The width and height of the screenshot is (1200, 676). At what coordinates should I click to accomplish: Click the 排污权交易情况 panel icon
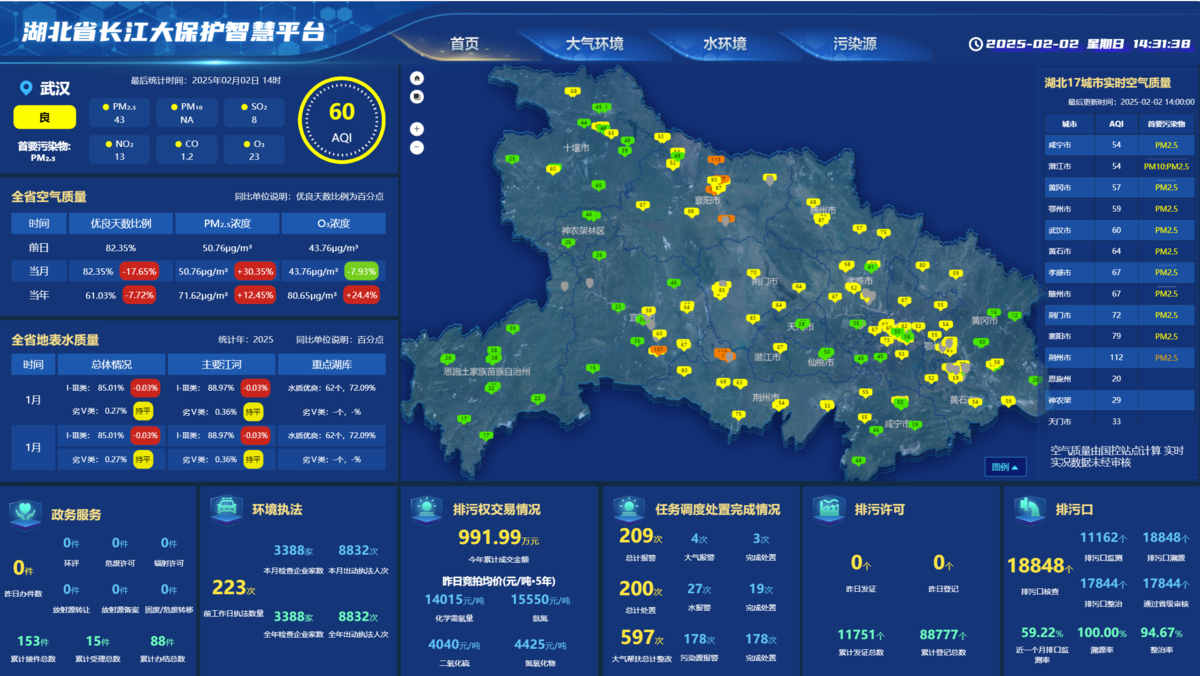[x=426, y=509]
